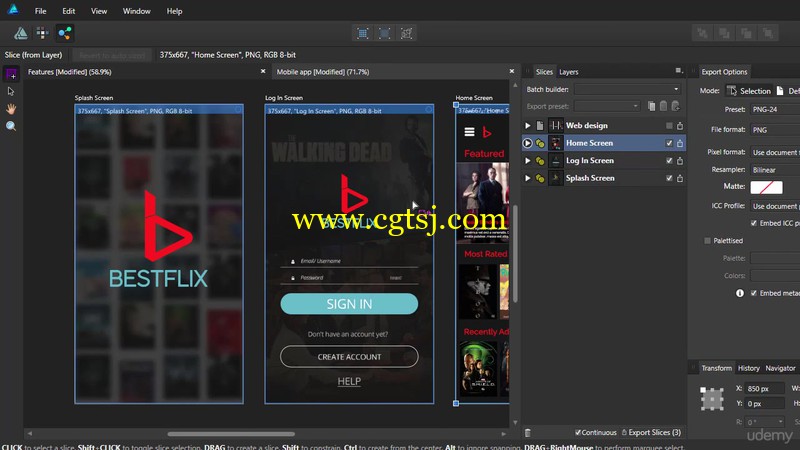Open the Slices panel options menu icon

click(x=679, y=71)
